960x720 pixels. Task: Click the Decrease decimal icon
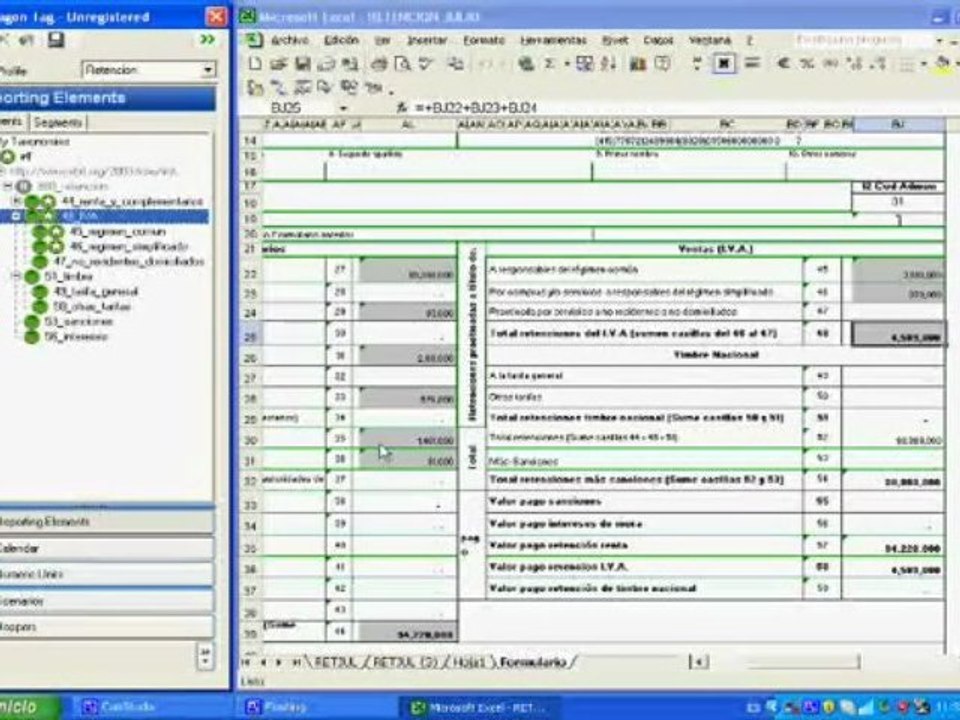[877, 63]
